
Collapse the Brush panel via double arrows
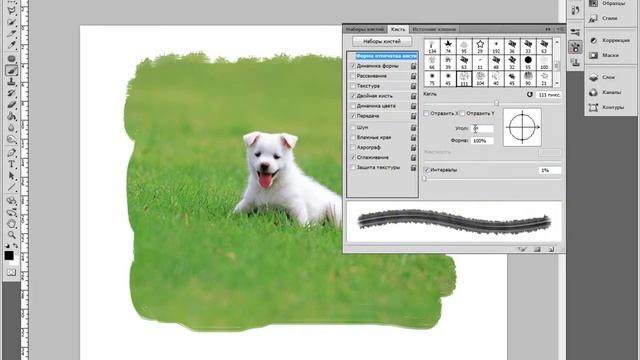548,29
